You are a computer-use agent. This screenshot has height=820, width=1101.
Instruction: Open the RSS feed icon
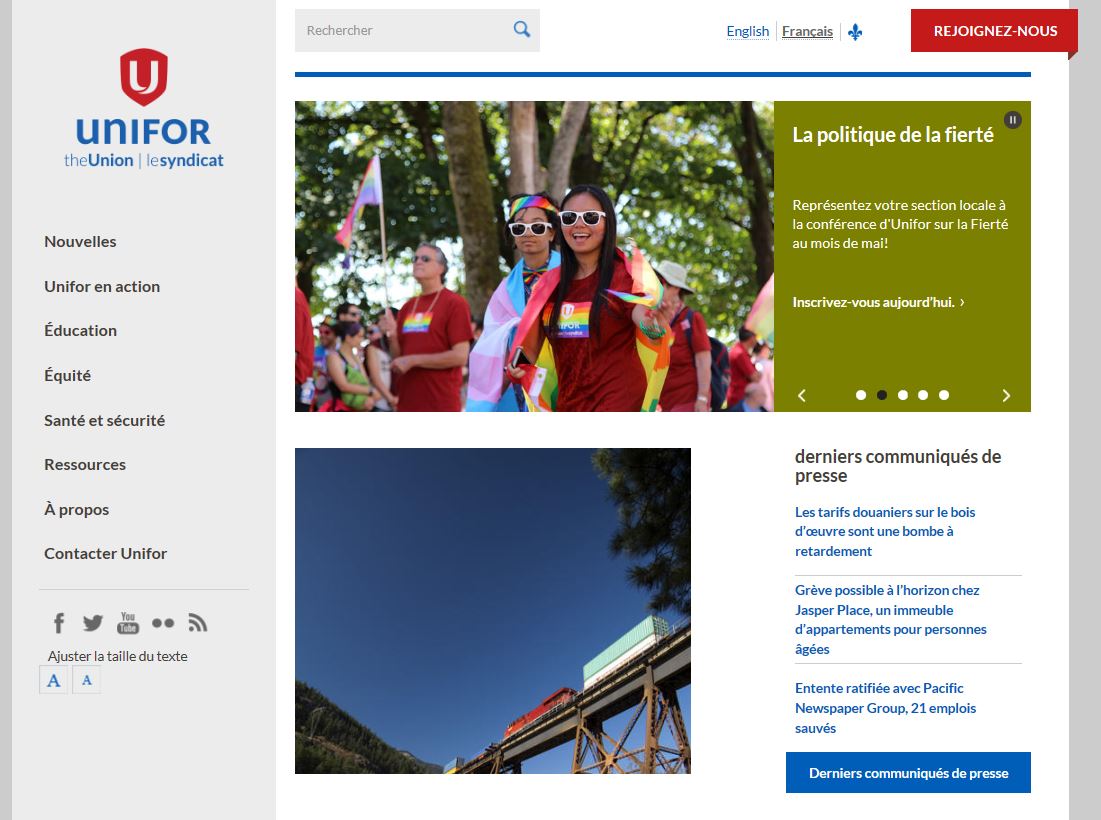point(198,623)
